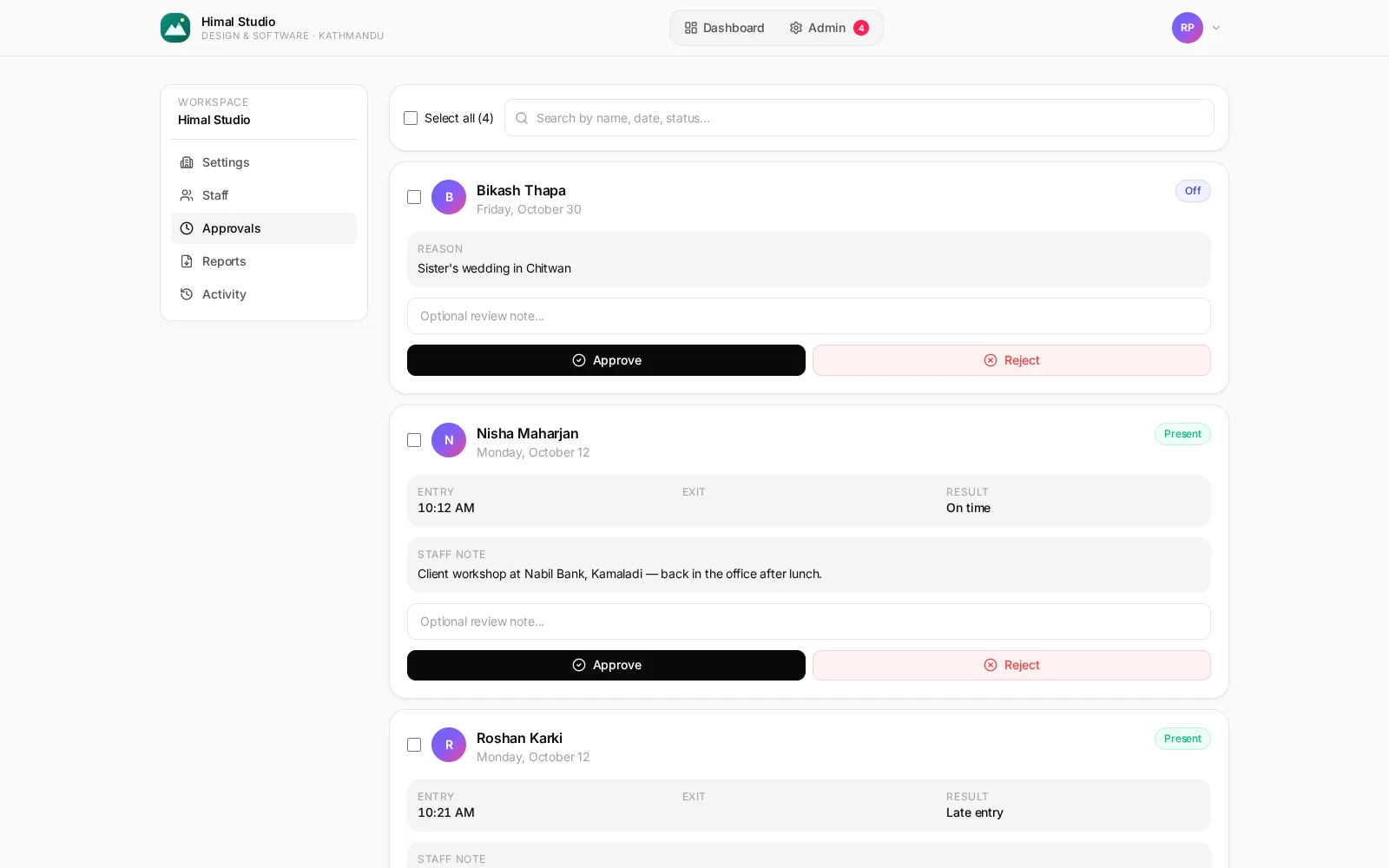Click the Present badge for Roshan Karki

(1182, 739)
